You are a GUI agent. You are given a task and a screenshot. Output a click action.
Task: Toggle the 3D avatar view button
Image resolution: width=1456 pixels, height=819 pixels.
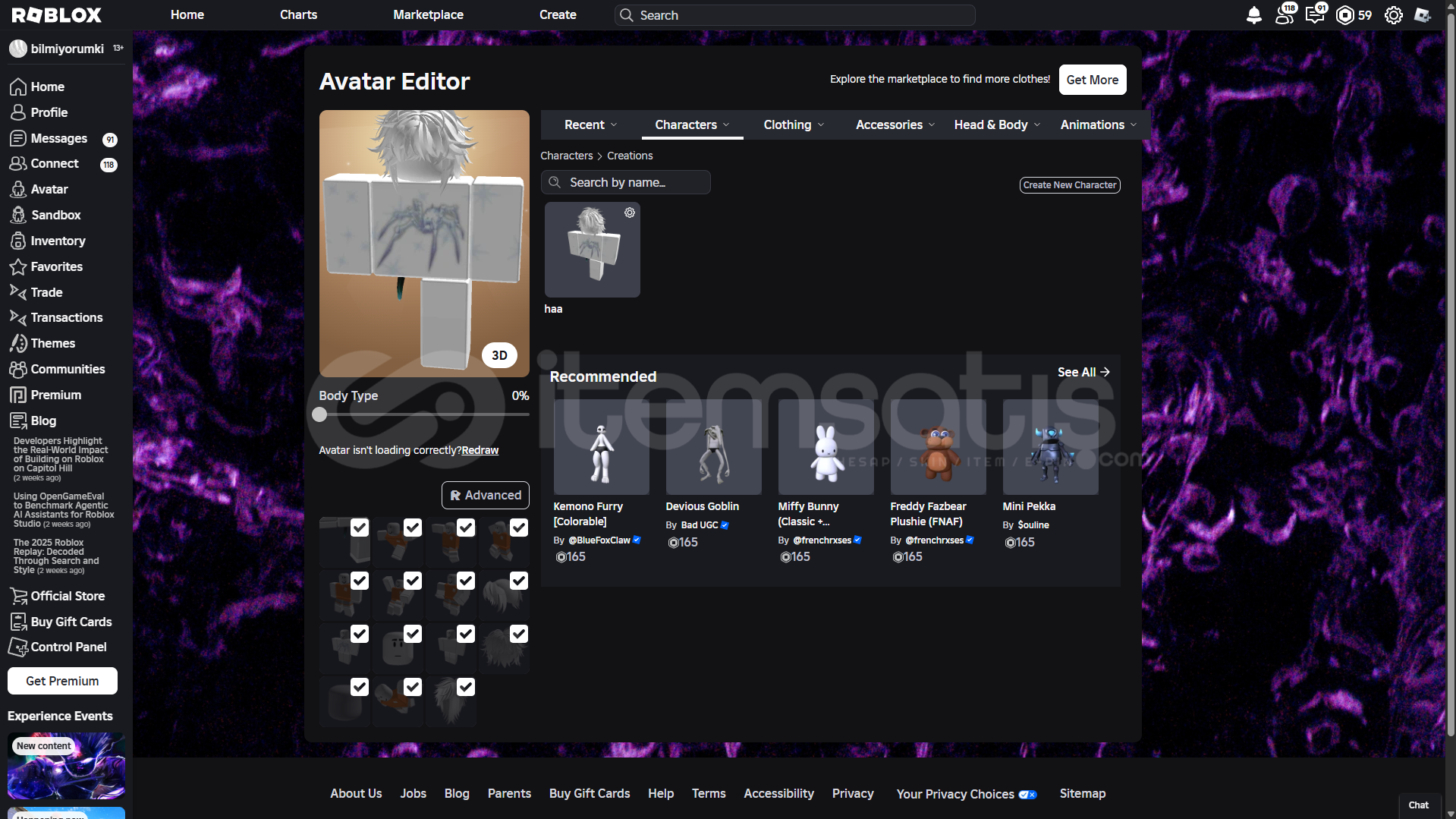point(499,355)
